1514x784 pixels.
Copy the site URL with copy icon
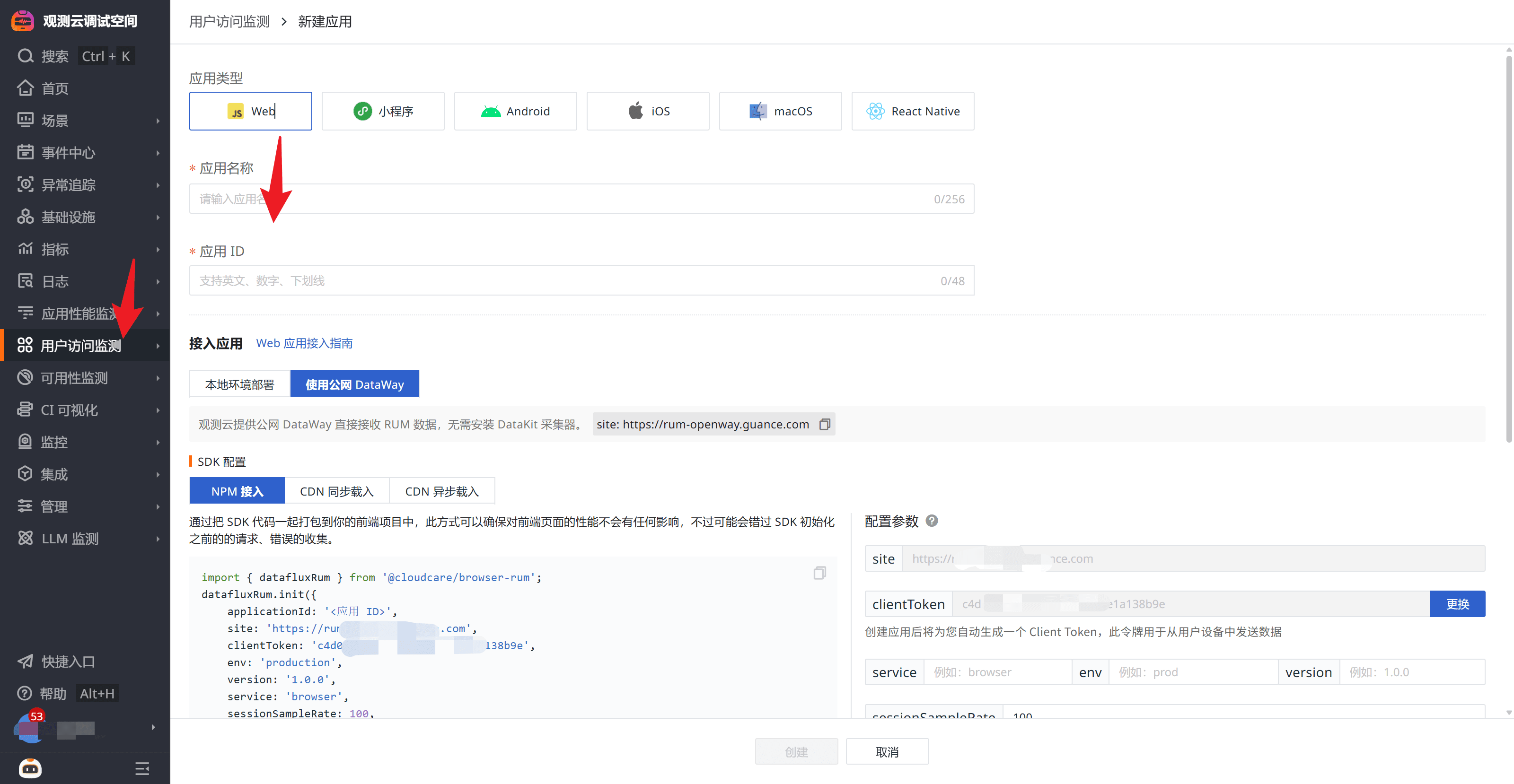[825, 424]
